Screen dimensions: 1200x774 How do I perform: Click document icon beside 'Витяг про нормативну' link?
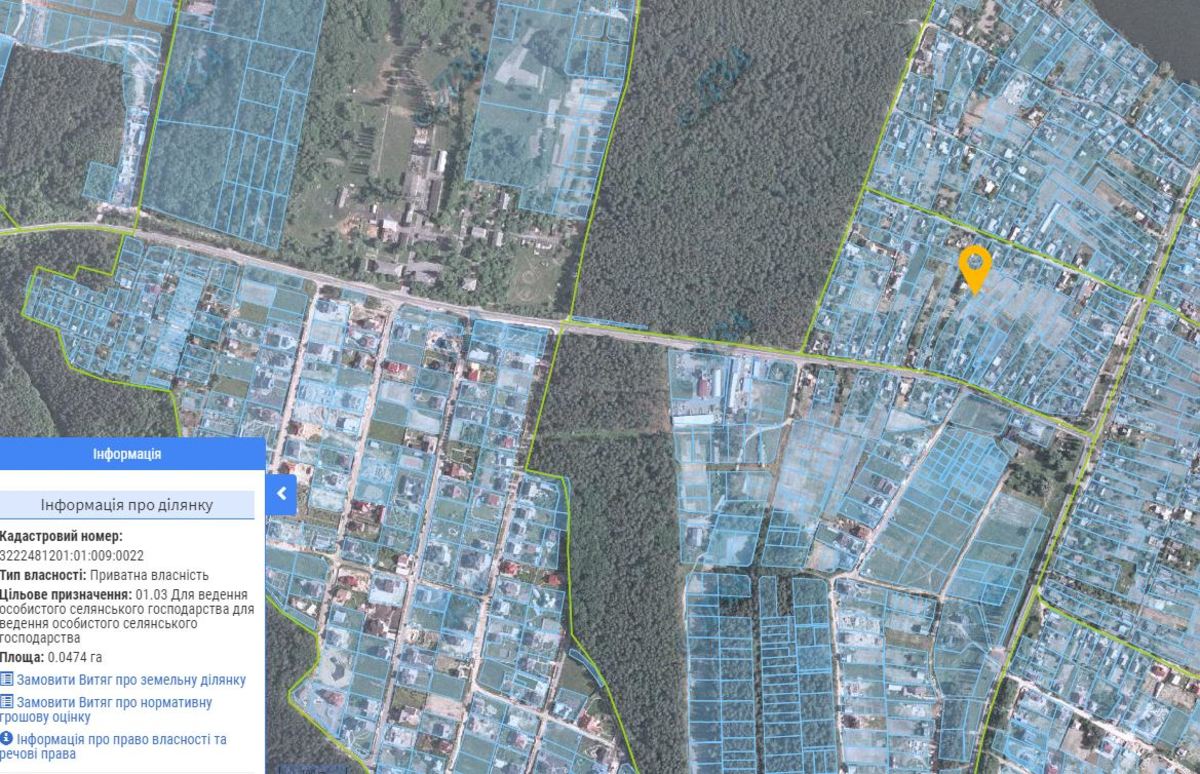[7, 702]
